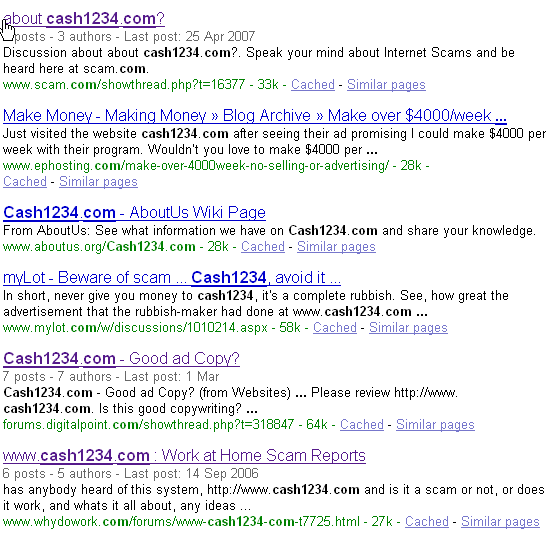Click Similar pages for aboutus.org result
This screenshot has height=541, width=556.
tap(336, 247)
